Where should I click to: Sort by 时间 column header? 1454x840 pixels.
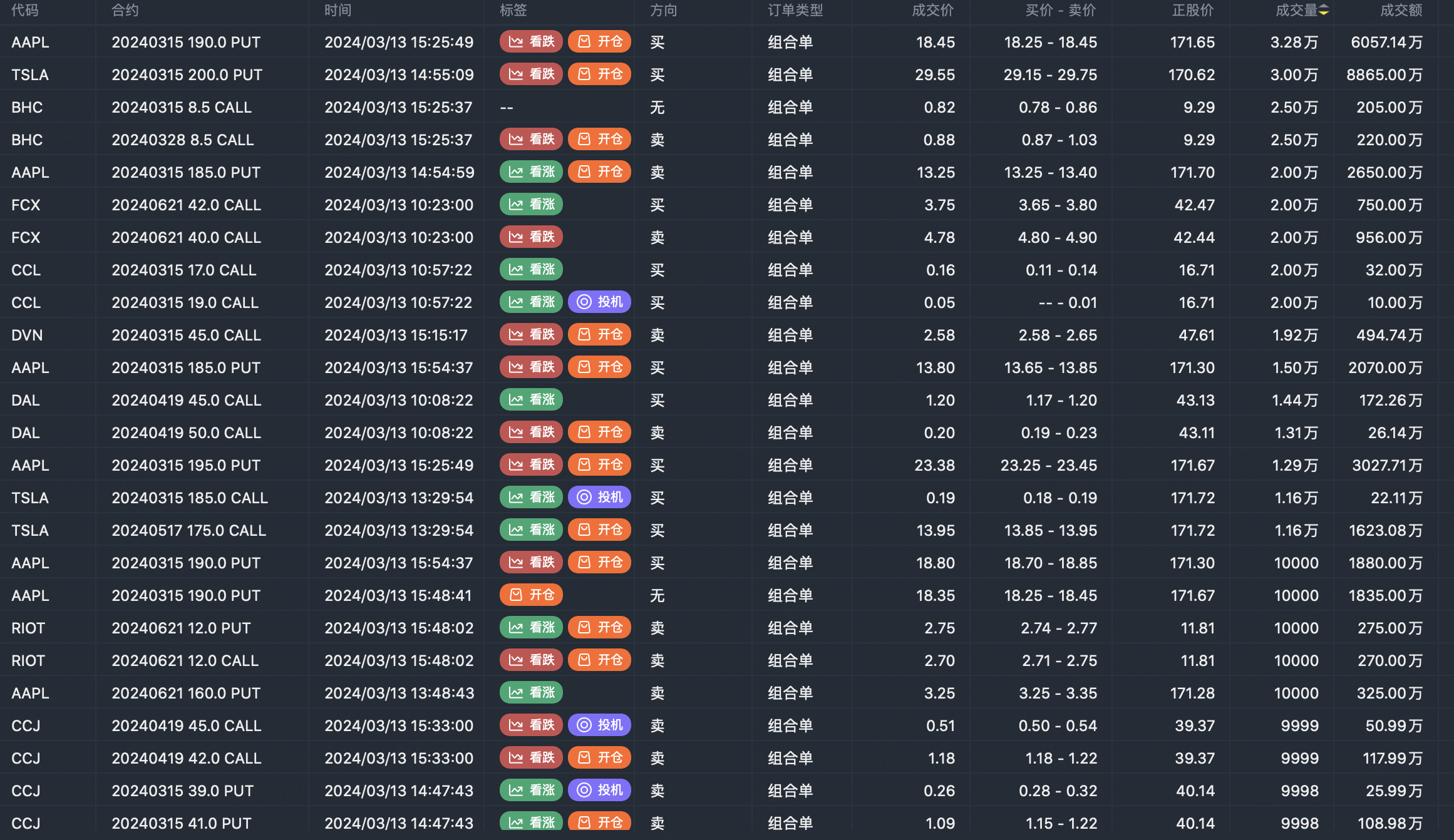point(338,11)
